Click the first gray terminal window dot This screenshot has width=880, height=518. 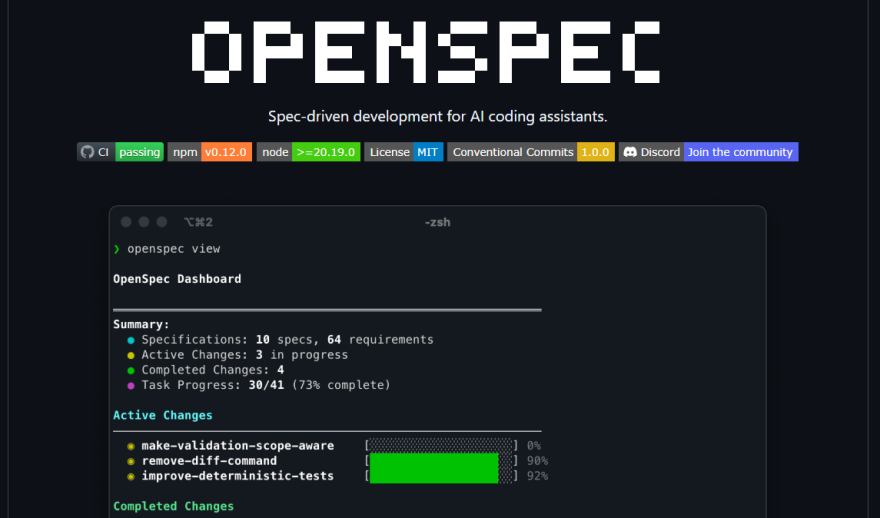(126, 222)
